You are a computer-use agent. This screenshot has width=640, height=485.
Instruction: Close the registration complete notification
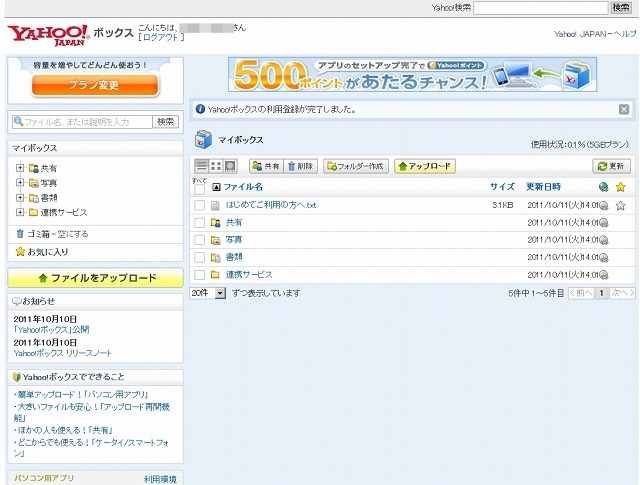pyautogui.click(x=624, y=109)
